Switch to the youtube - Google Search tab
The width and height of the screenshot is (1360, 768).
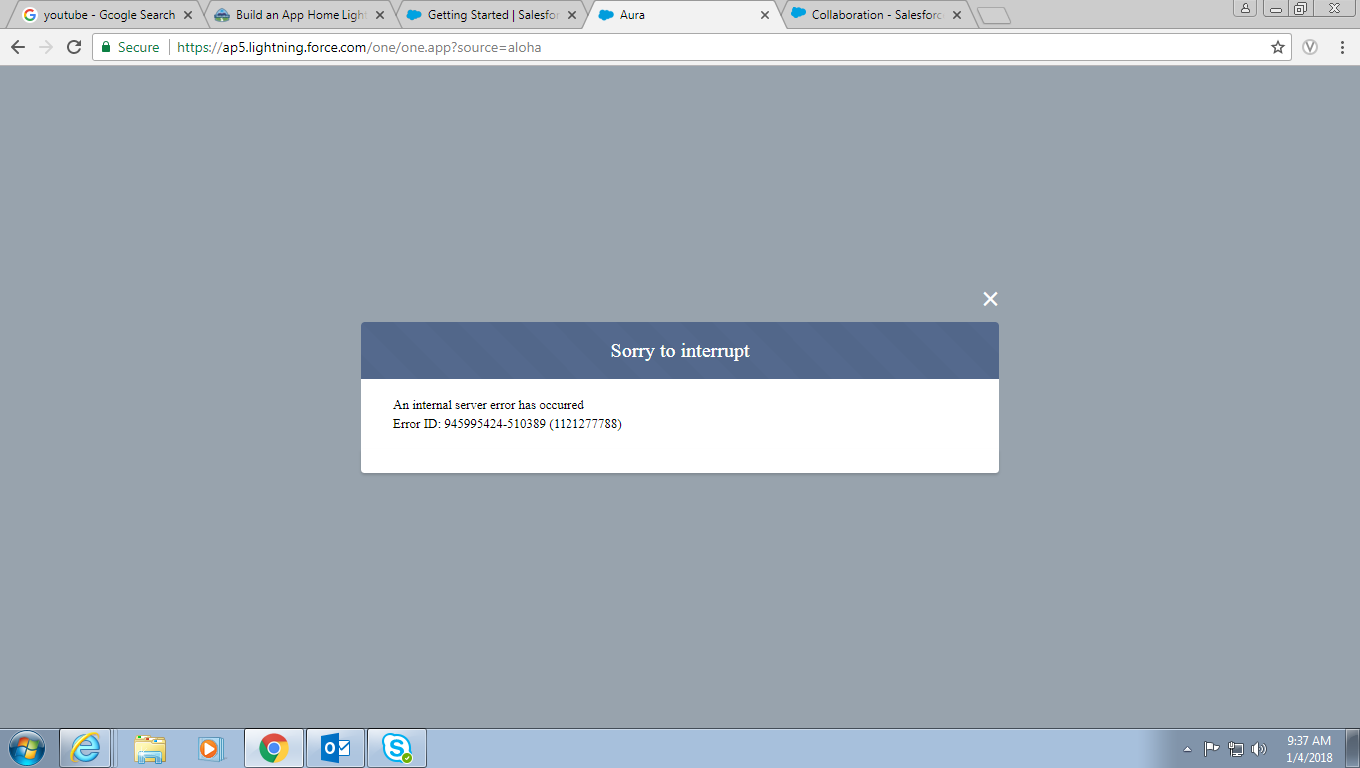tap(107, 15)
